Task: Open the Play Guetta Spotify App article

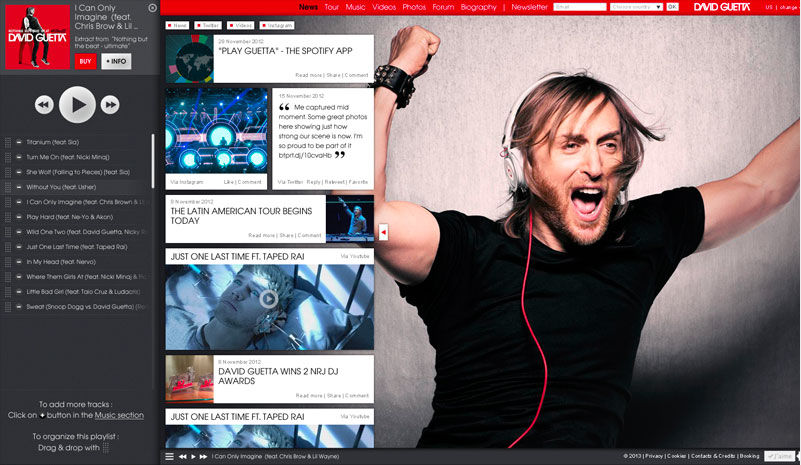Action: [286, 51]
